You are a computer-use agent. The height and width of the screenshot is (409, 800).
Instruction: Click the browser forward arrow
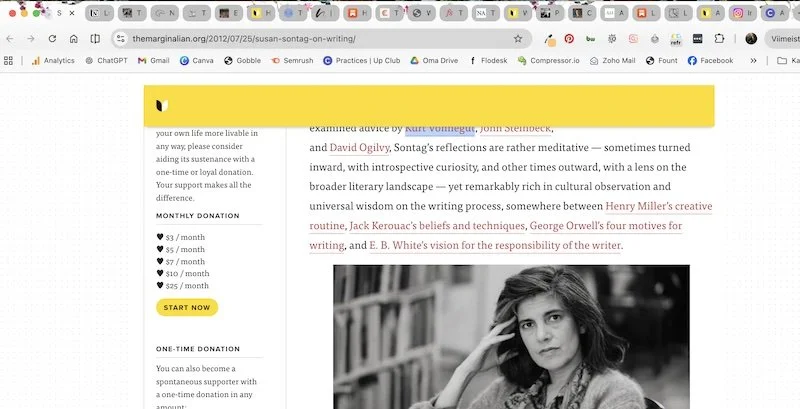(x=31, y=39)
